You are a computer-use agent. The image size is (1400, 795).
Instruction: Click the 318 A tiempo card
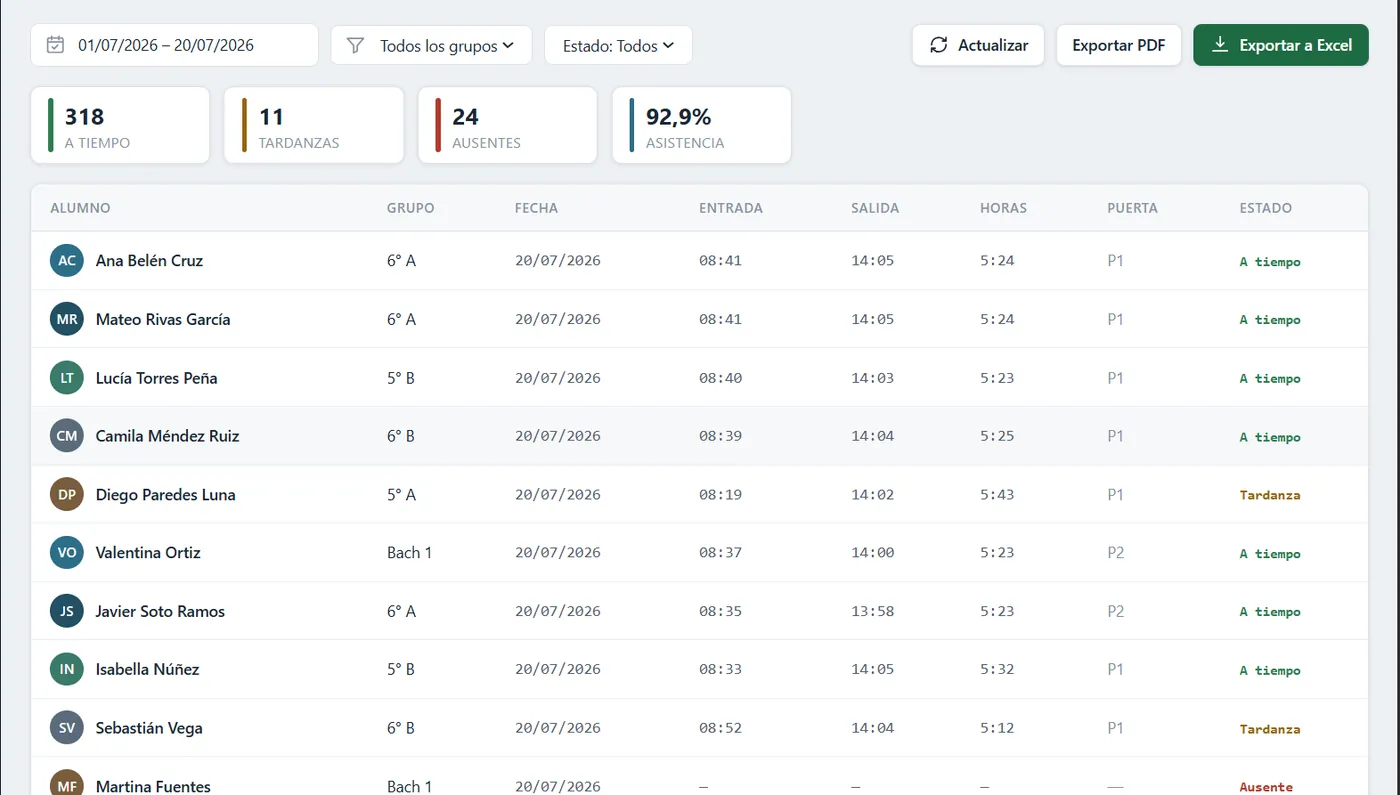point(120,125)
